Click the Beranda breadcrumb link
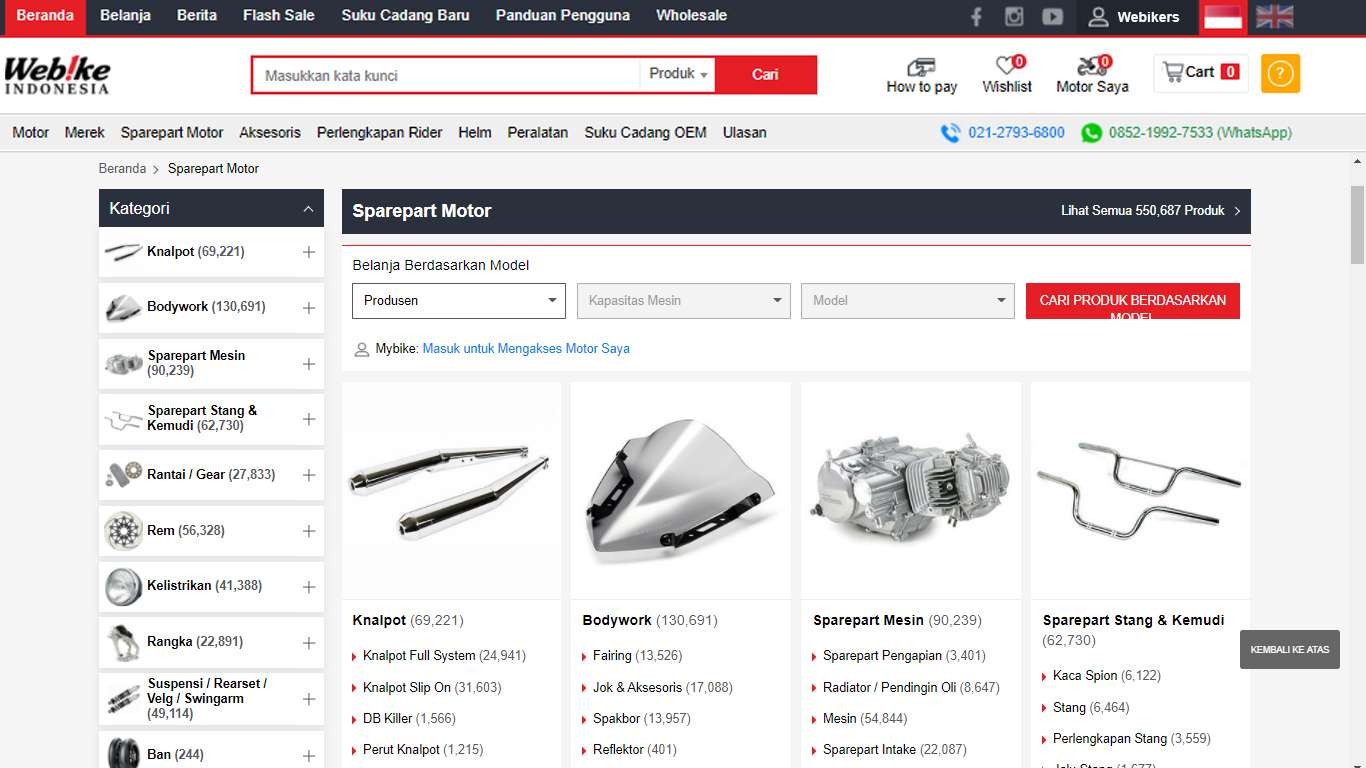Viewport: 1366px width, 768px height. click(122, 169)
